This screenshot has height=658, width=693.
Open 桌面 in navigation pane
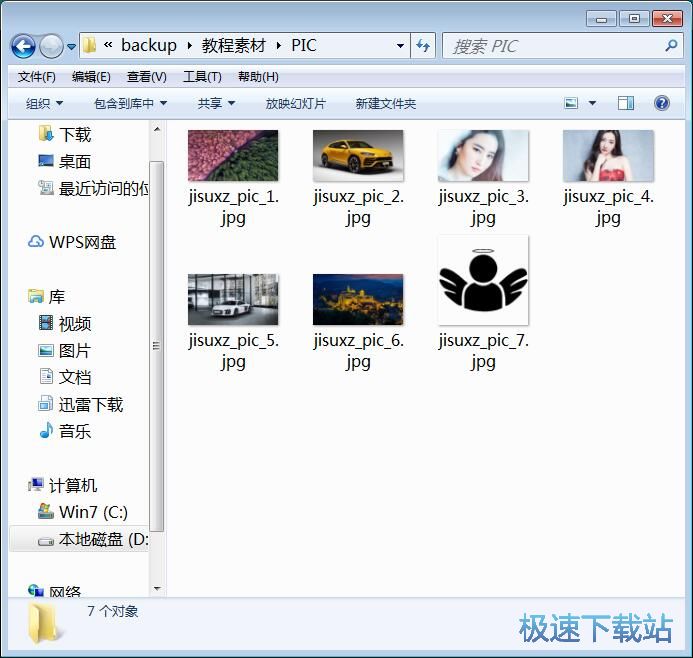click(64, 162)
